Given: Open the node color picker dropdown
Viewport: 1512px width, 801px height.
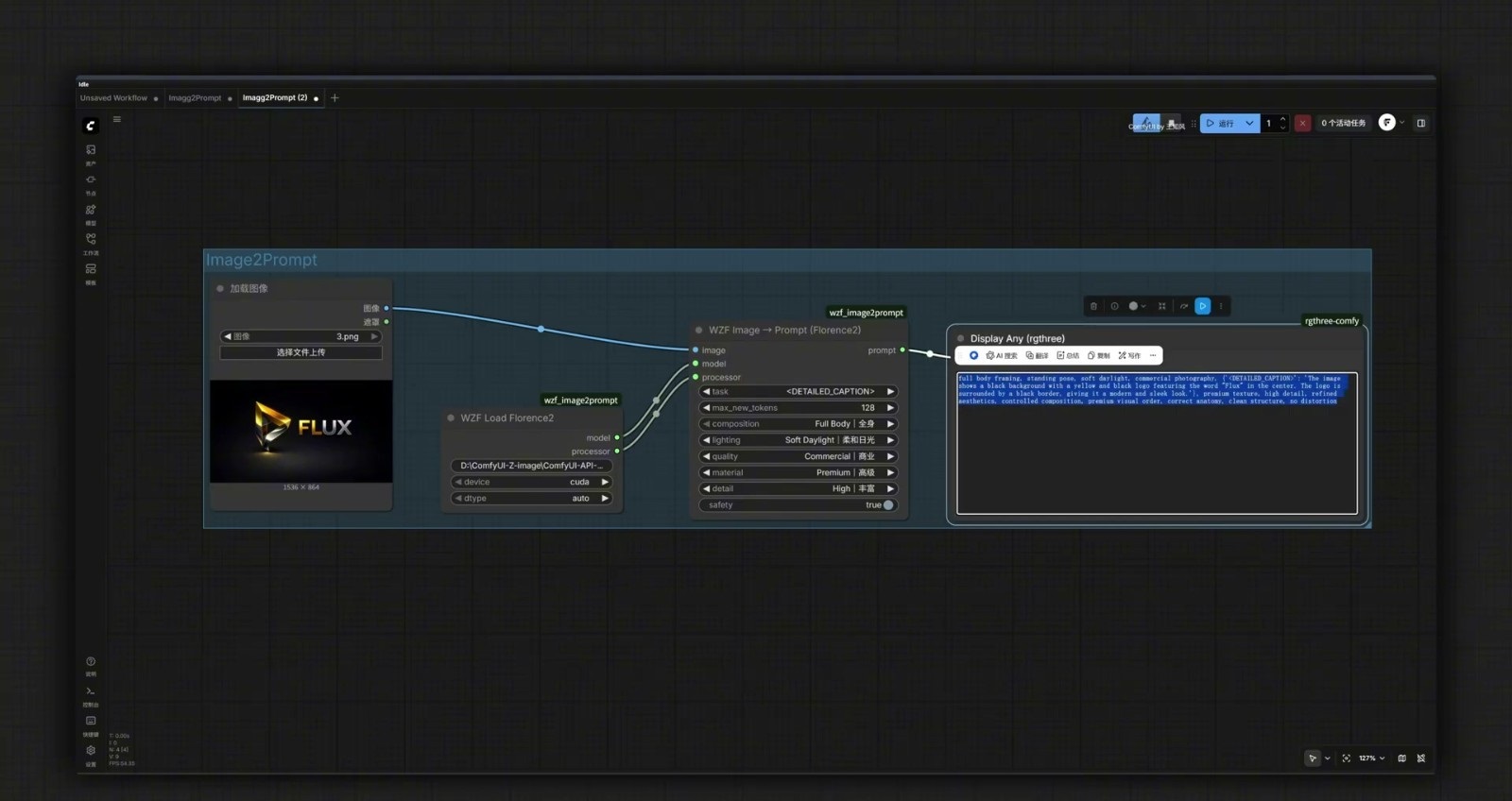Looking at the screenshot, I should (1137, 306).
